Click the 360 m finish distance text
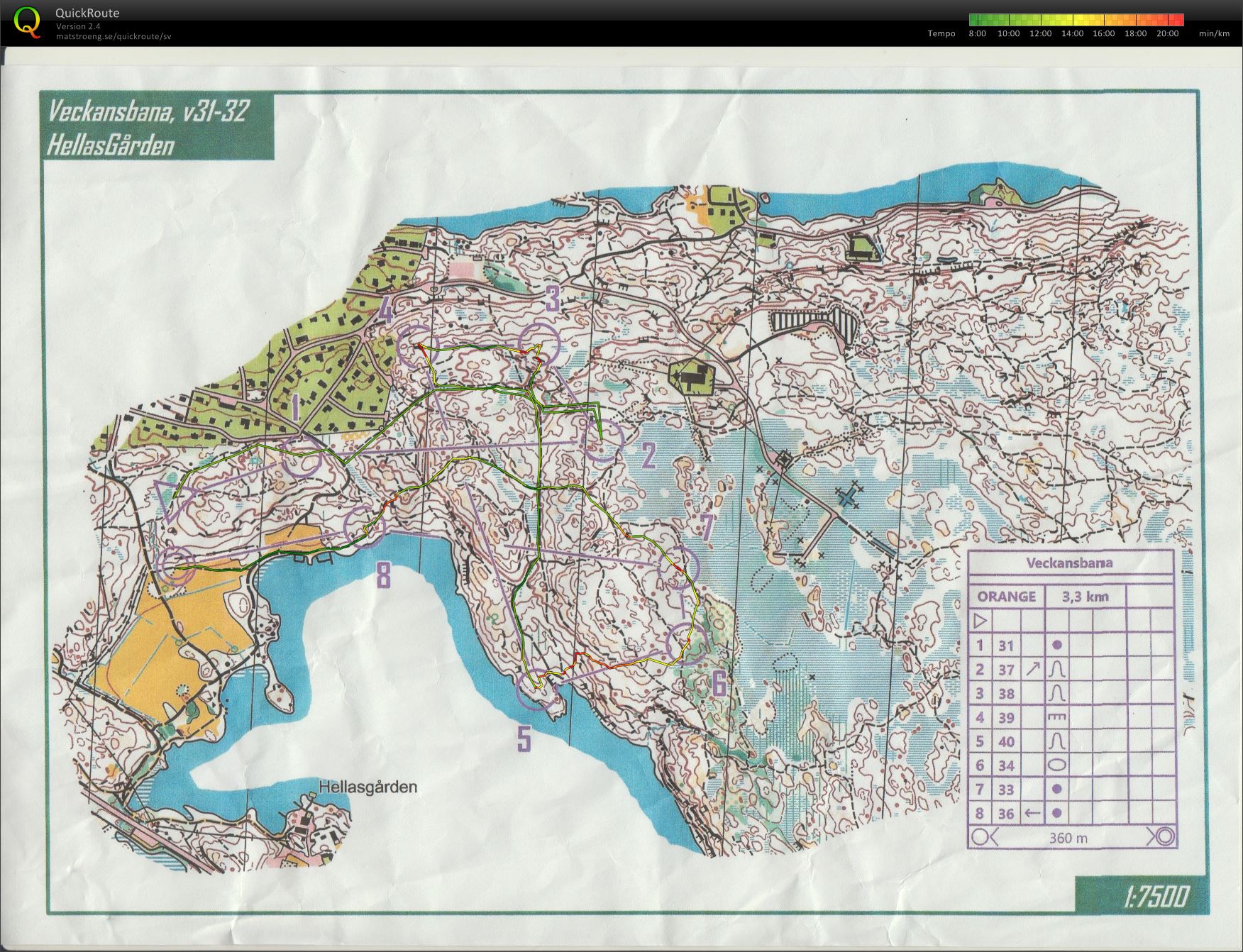Screen dimensions: 1243x952 (x=1068, y=838)
